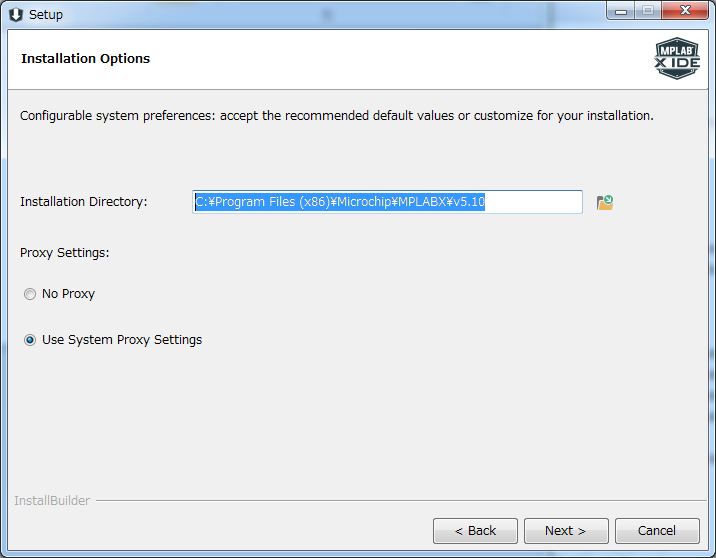Click inside the Installation Directory path field
This screenshot has height=558, width=716.
[x=387, y=202]
